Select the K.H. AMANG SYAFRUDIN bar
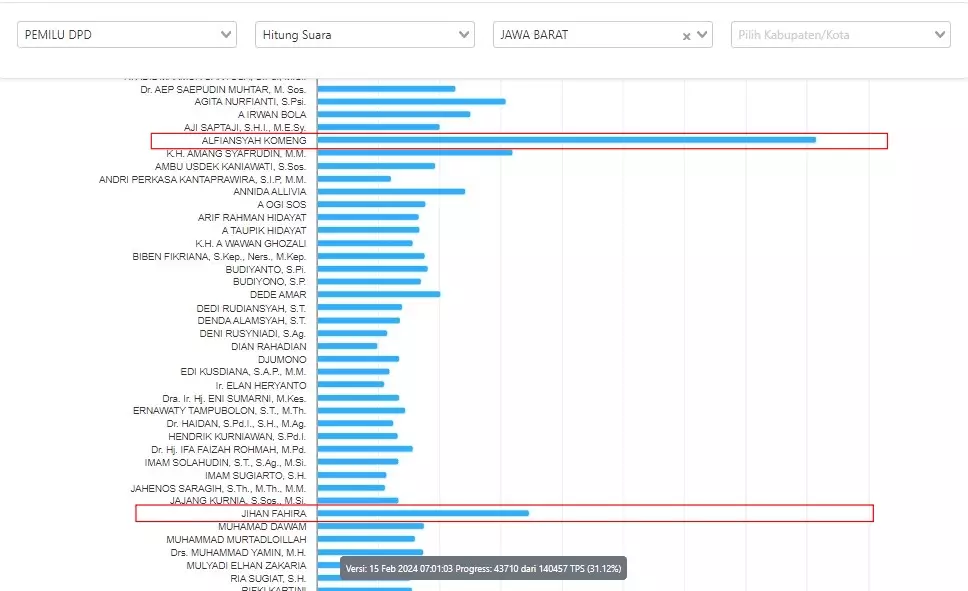This screenshot has height=591, width=968. 415,153
